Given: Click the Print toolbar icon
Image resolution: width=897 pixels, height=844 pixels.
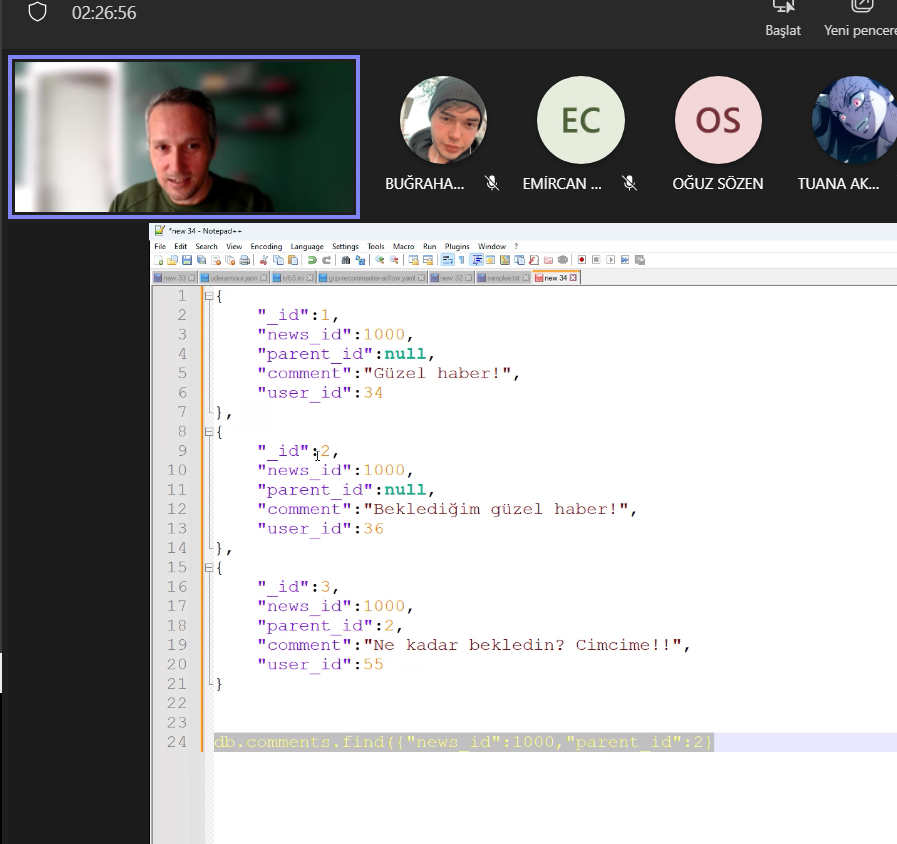Looking at the screenshot, I should point(245,260).
